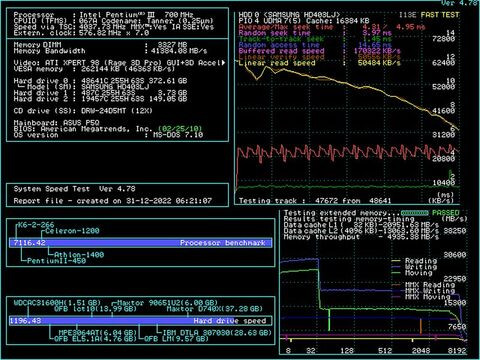This screenshot has width=480, height=360.
Task: Select the Track-to-track seek line
Action: [x=315, y=39]
